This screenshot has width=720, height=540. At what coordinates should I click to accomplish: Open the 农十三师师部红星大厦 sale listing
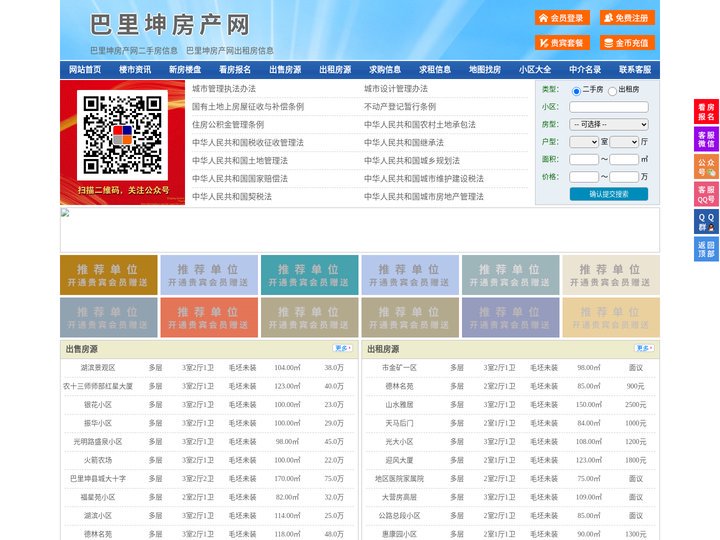click(x=98, y=386)
